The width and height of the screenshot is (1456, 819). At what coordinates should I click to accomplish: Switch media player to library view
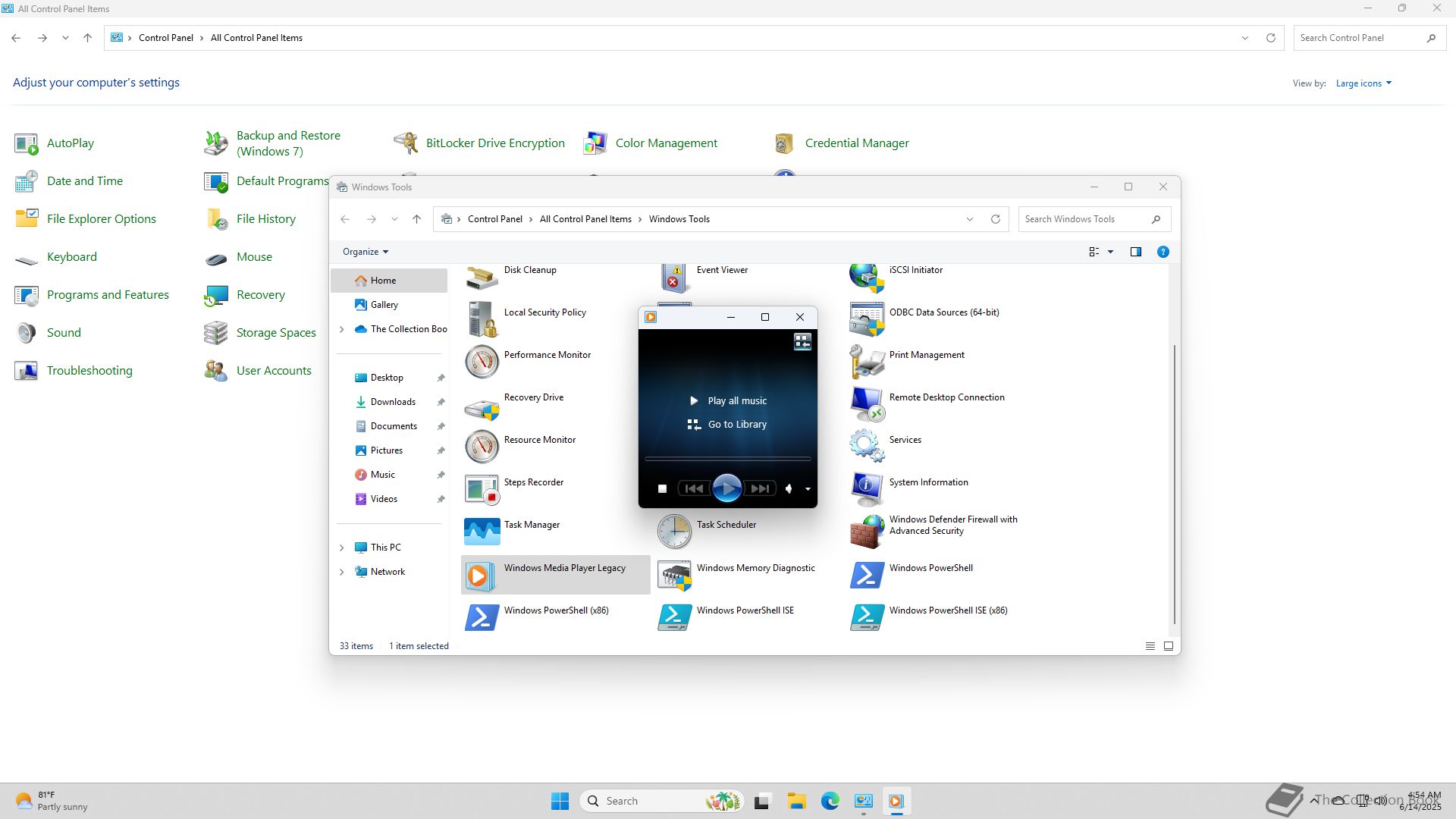pyautogui.click(x=802, y=342)
